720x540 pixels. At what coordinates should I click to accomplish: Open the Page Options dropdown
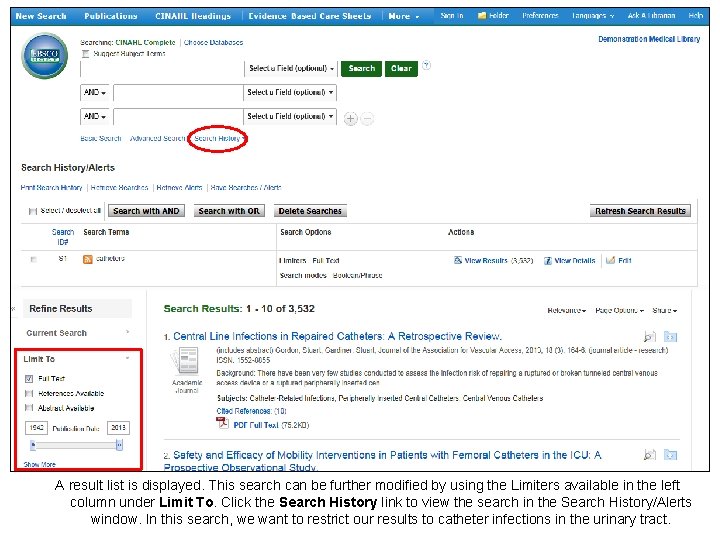coord(619,310)
